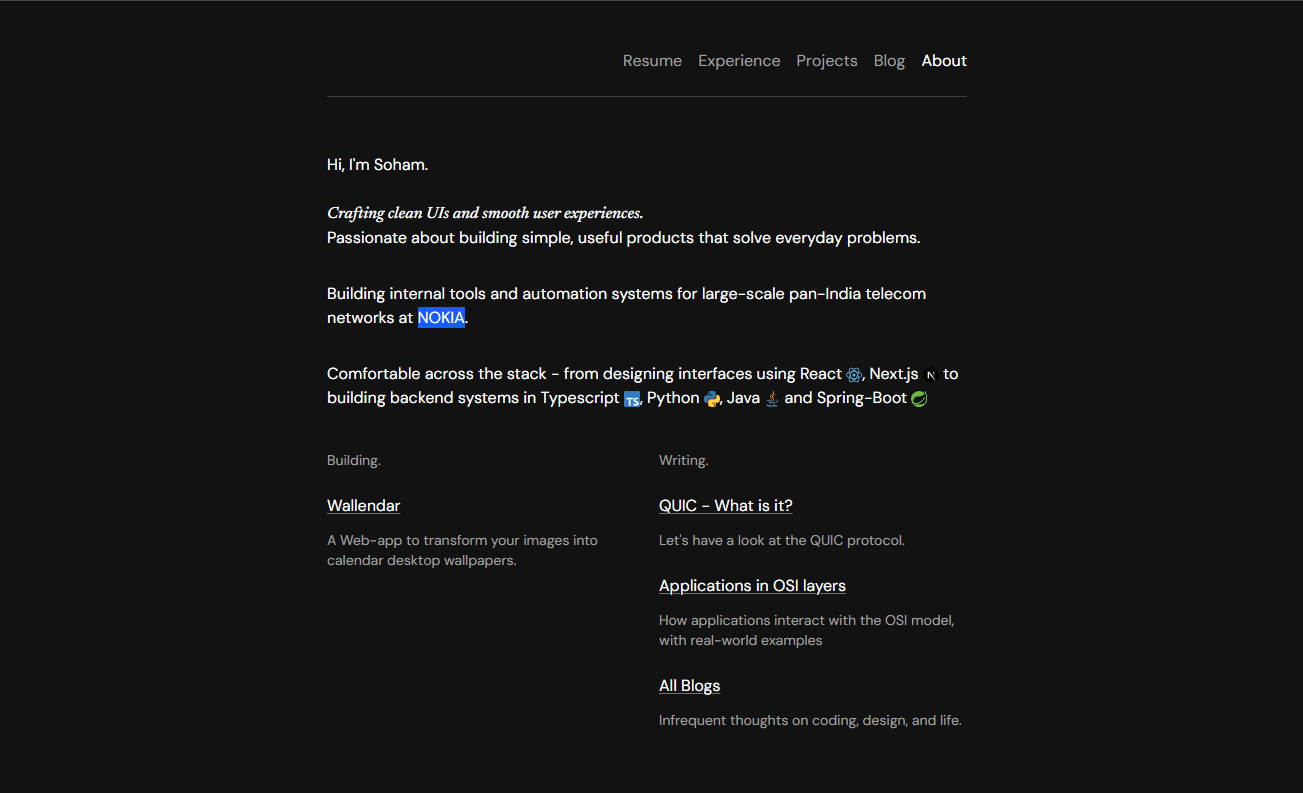Click the React atom icon
Viewport: 1303px width, 793px height.
tap(854, 375)
